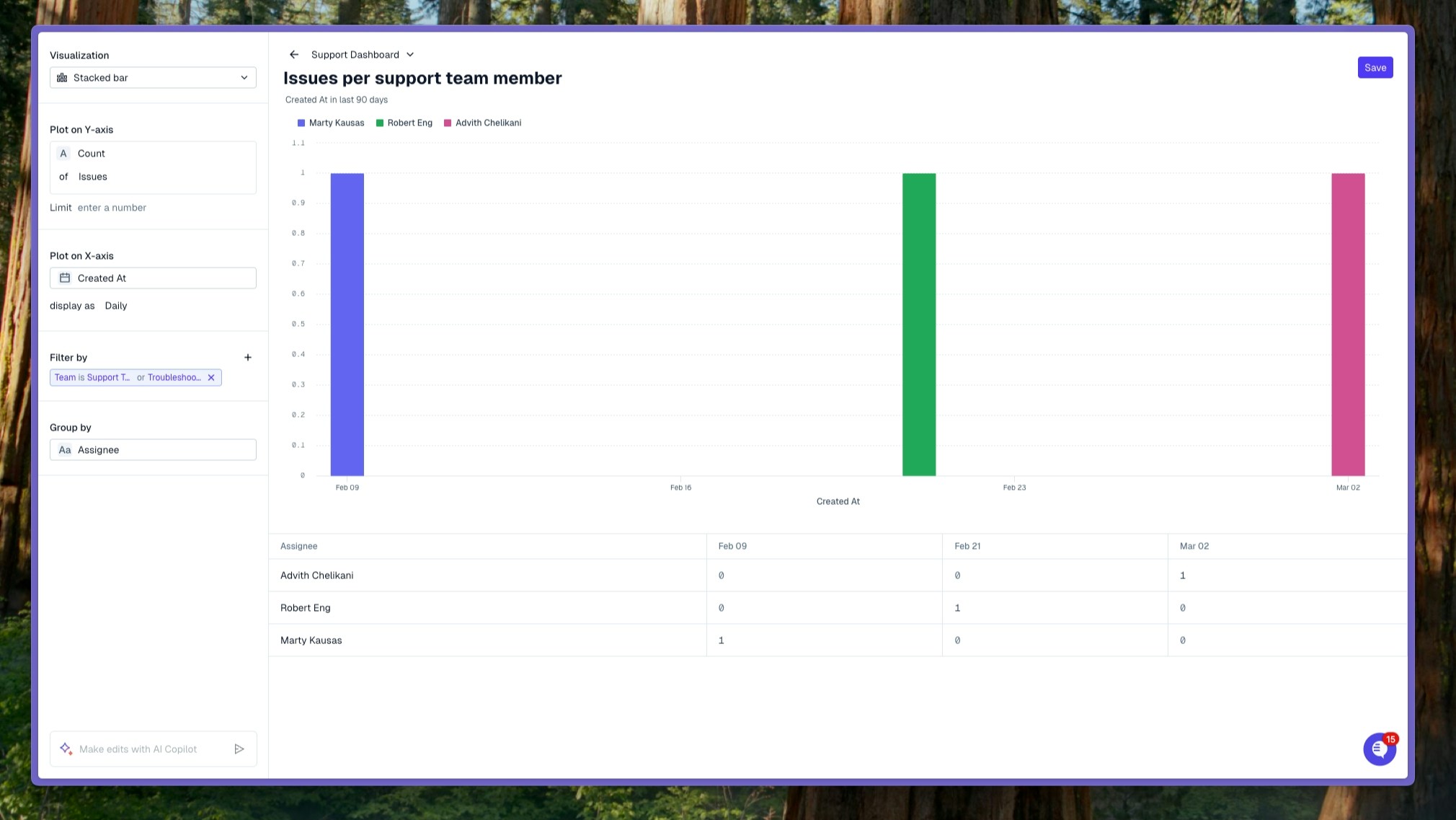Add a filter with the plus icon

click(248, 358)
